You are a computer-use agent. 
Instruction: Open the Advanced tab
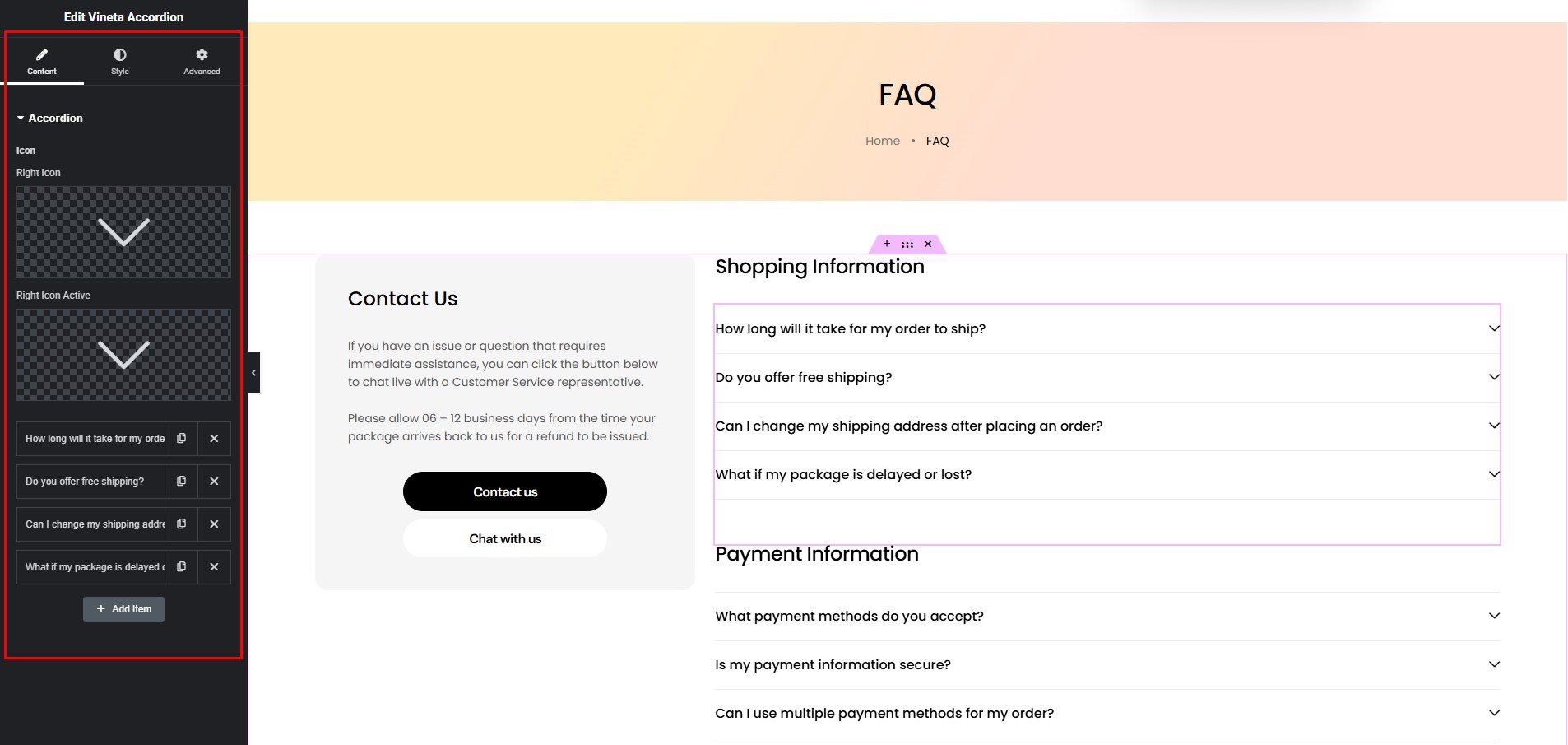tap(202, 62)
